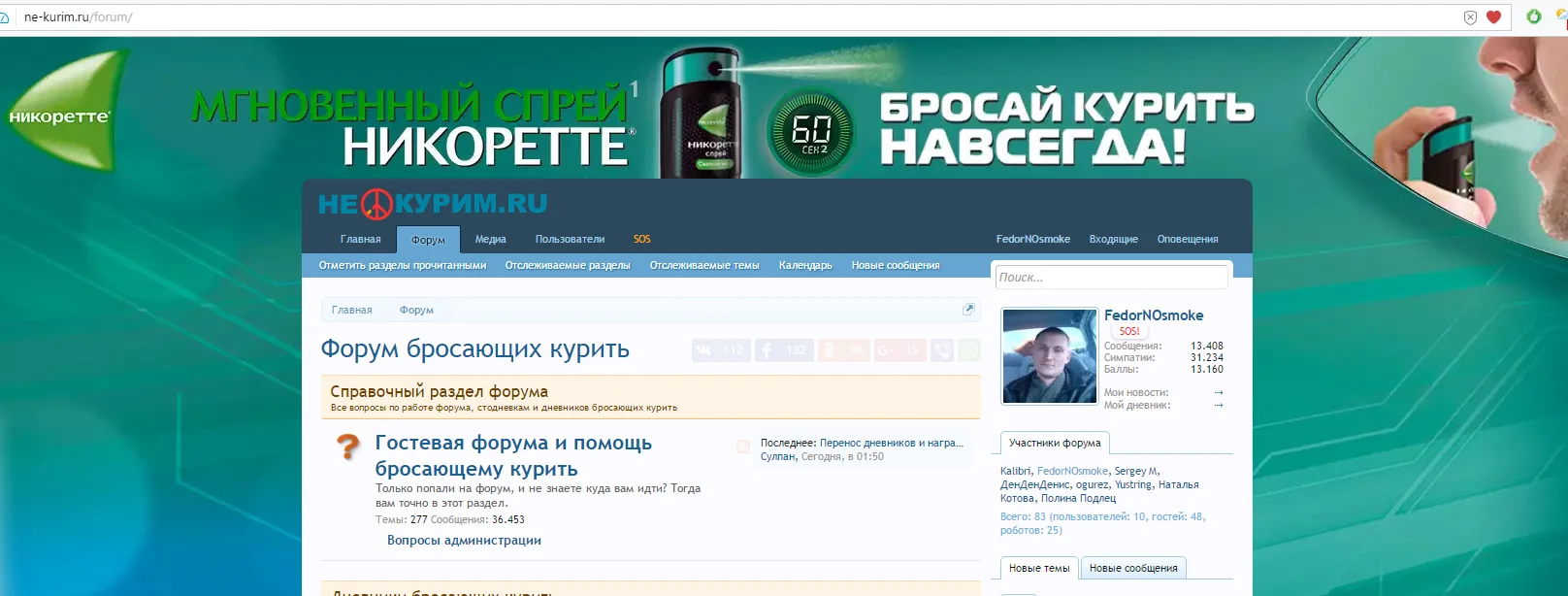Click into the Поиск search field
This screenshot has width=1568, height=596.
pyautogui.click(x=1111, y=277)
